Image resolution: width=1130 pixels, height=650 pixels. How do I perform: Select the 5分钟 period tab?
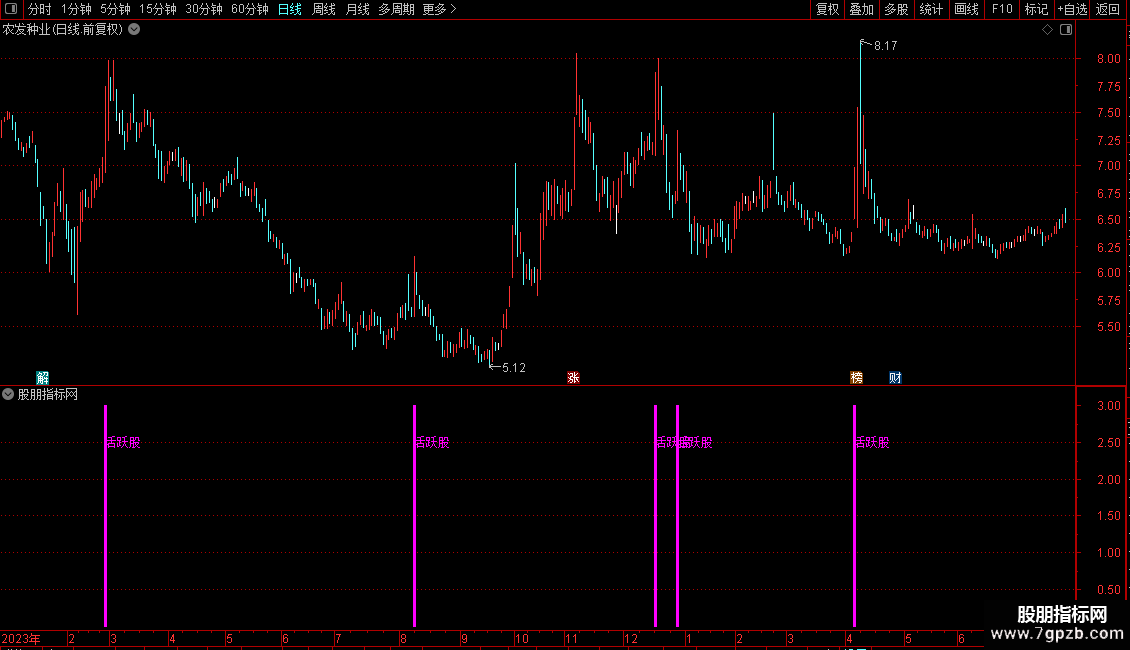click(x=115, y=9)
